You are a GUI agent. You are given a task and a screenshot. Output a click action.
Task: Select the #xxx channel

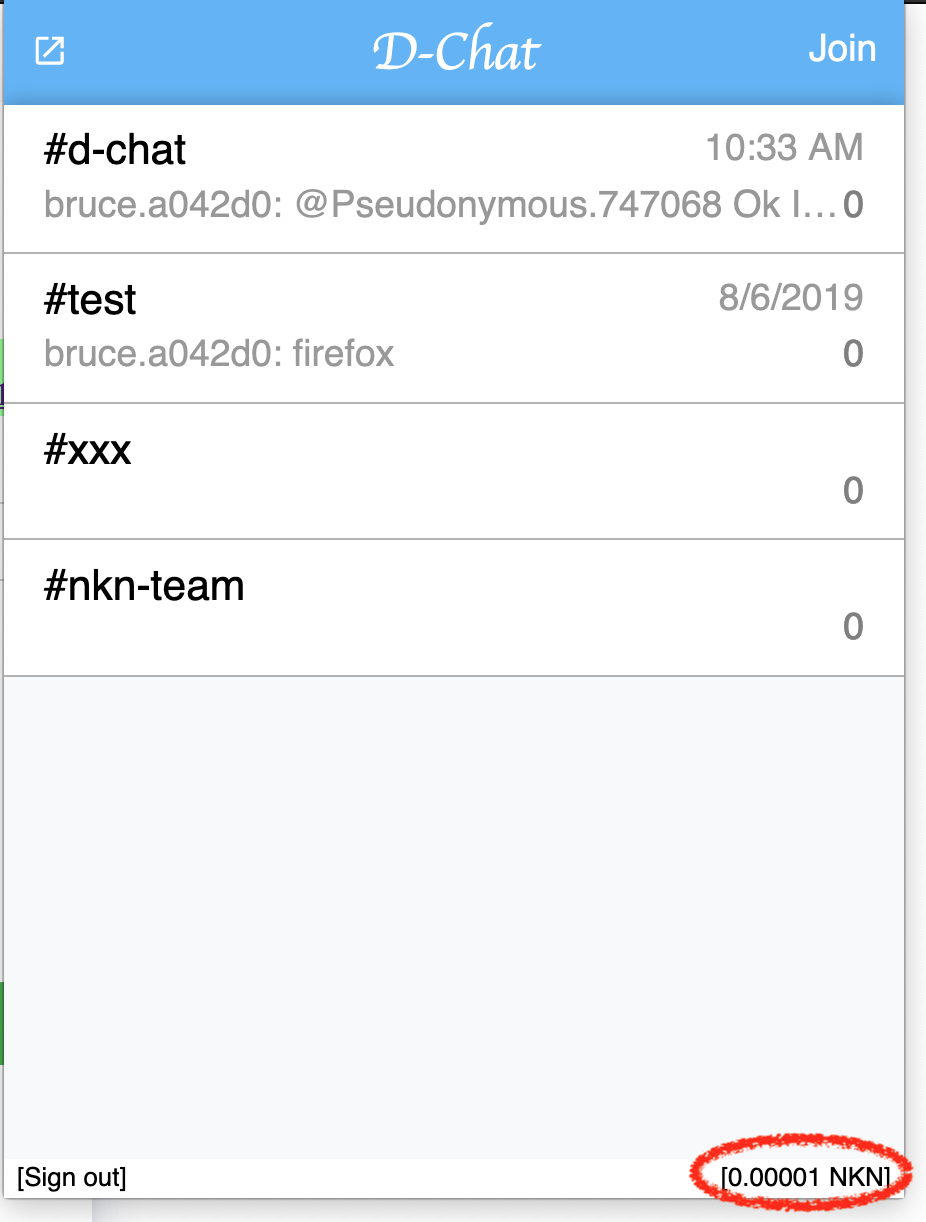pyautogui.click(x=454, y=471)
